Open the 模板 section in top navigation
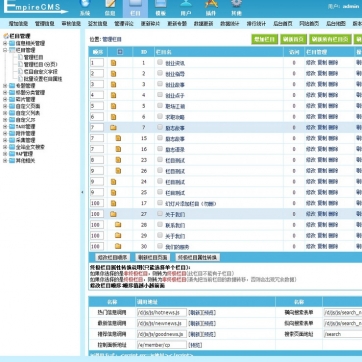Viewport: 362px width, 362px height. pos(161,8)
